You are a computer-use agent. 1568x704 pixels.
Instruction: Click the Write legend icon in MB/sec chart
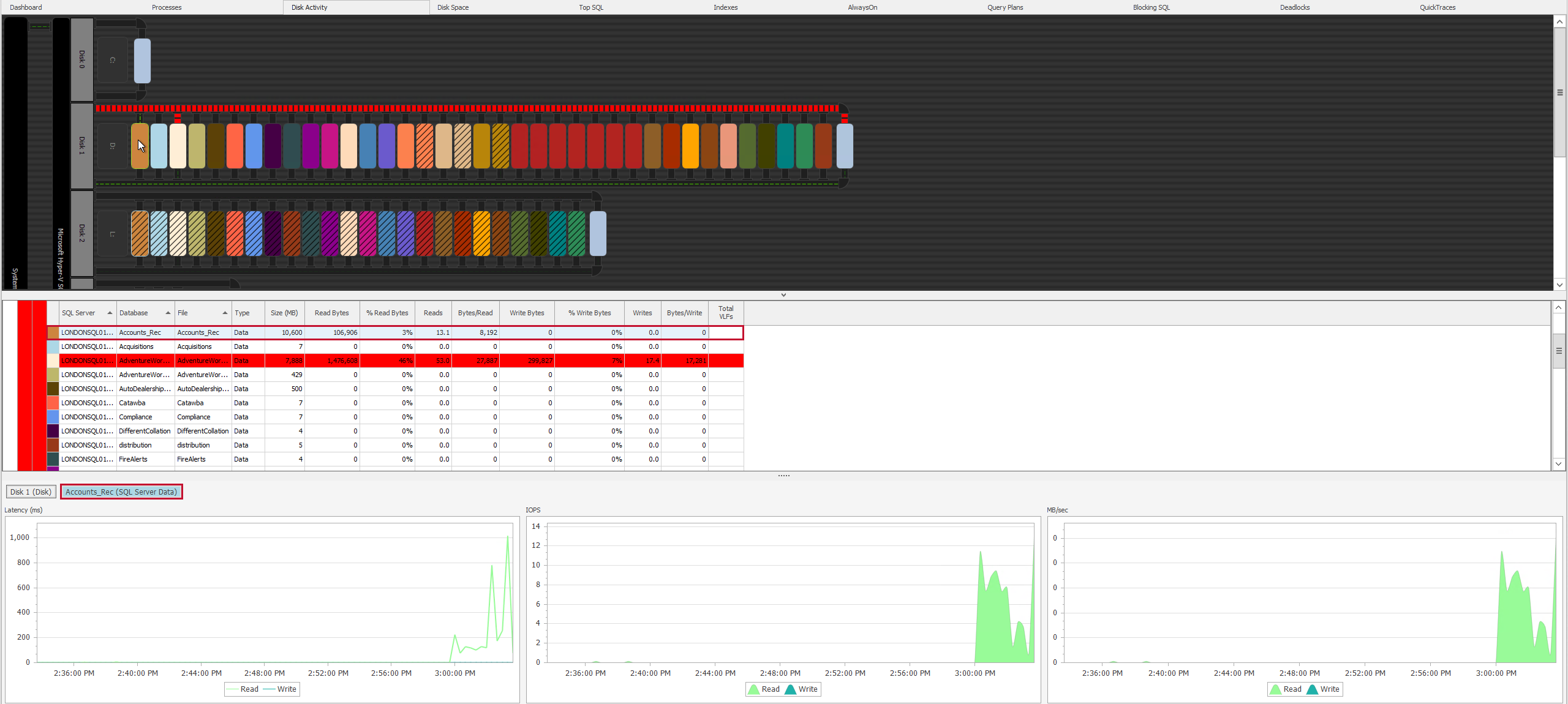click(x=1313, y=689)
